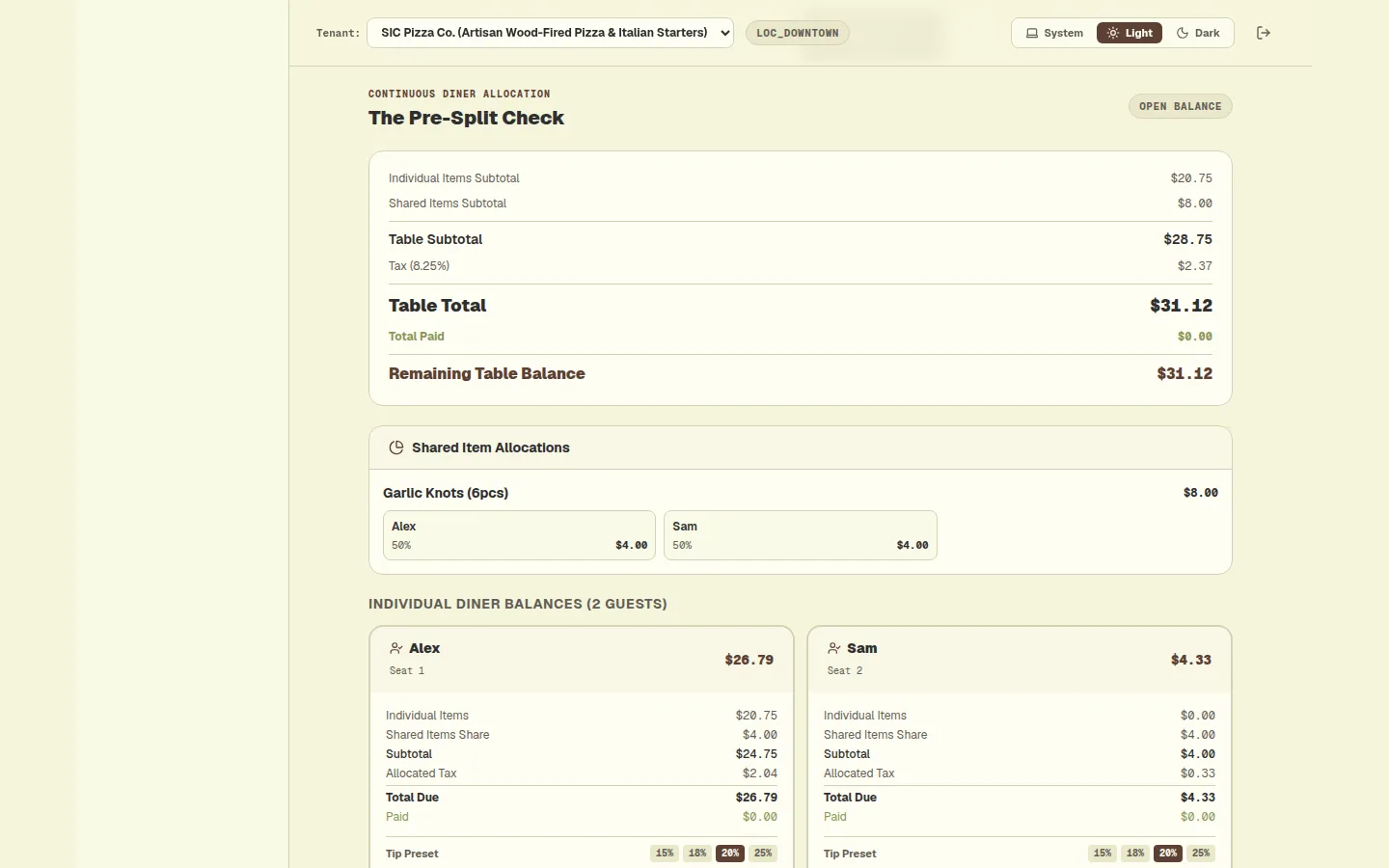Click Sam's Allocated Tax value $0.33
1389x868 pixels.
click(1198, 773)
